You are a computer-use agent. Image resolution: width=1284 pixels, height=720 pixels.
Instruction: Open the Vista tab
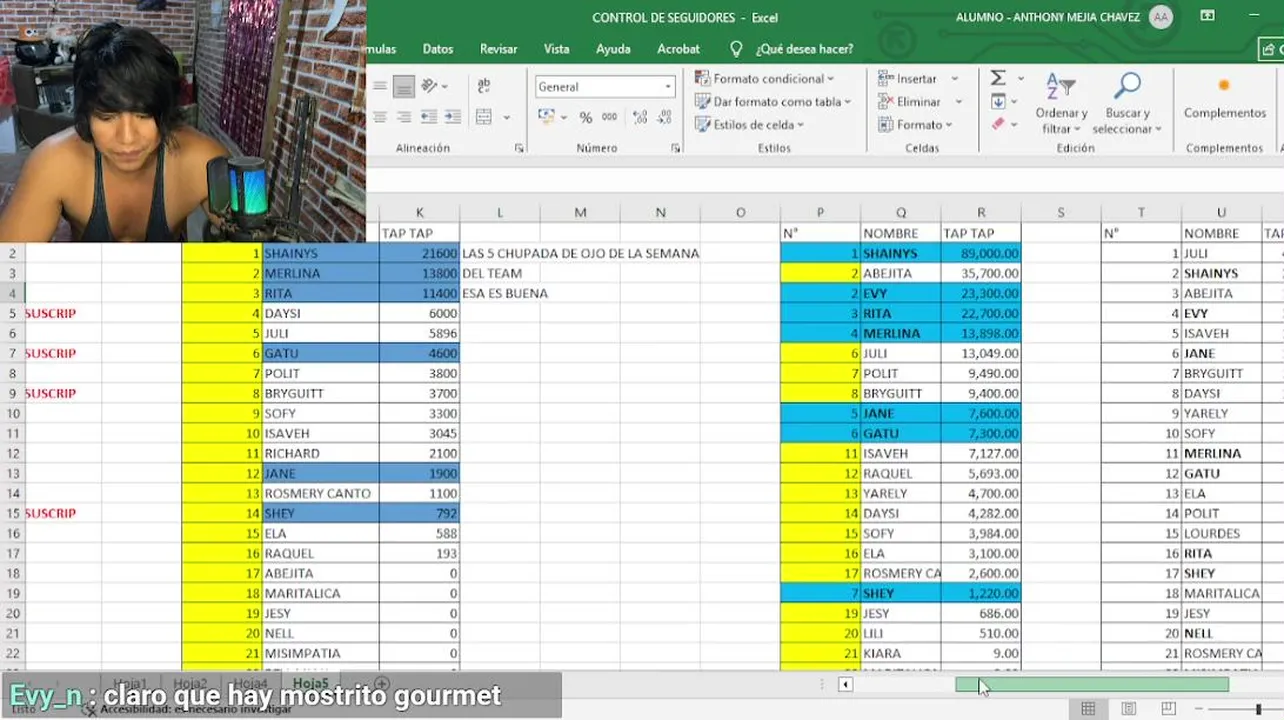pos(557,48)
